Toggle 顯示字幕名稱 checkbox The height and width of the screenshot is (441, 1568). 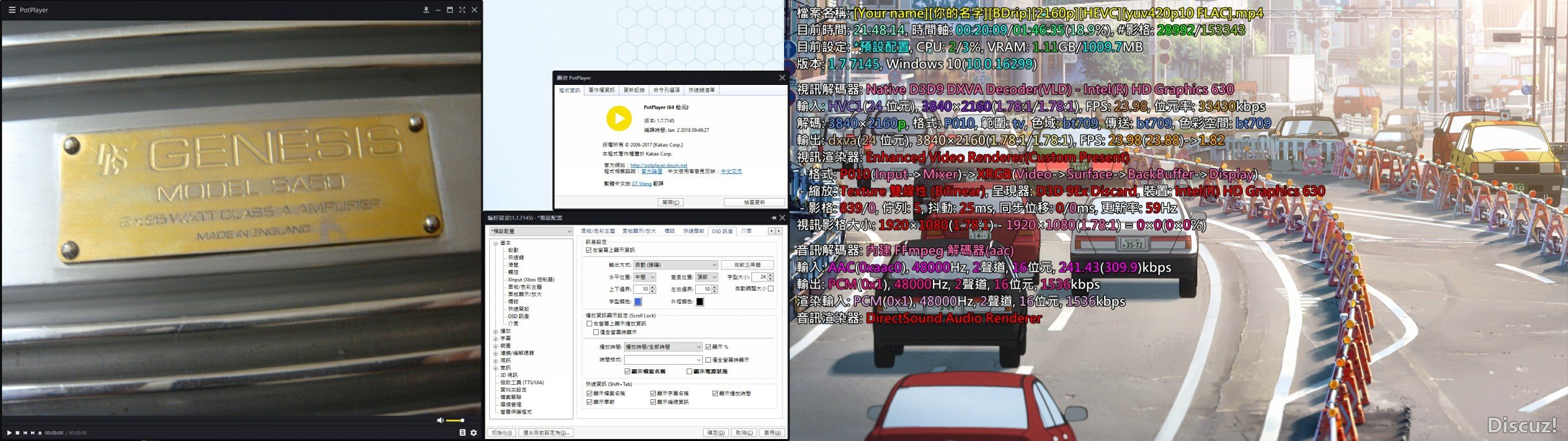653,393
